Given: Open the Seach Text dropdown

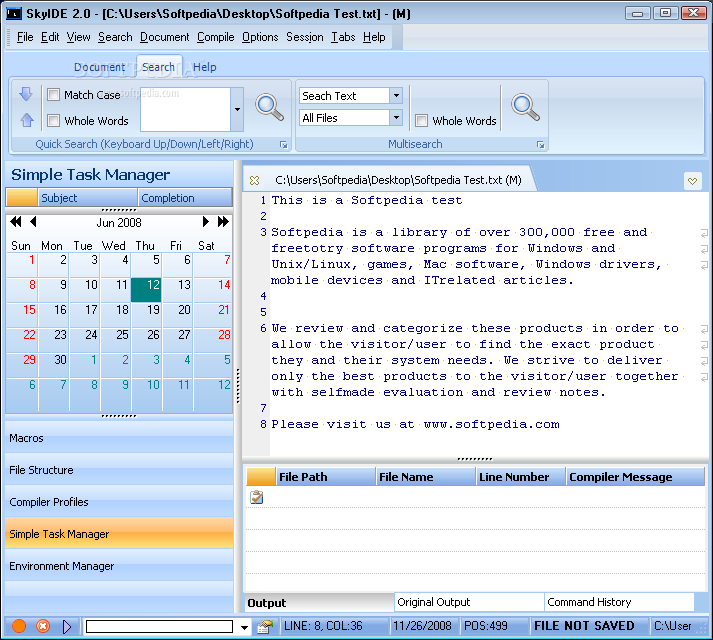Looking at the screenshot, I should [x=396, y=96].
